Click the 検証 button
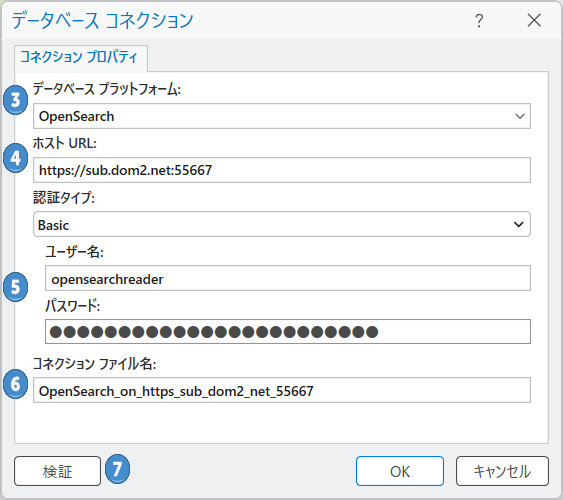This screenshot has width=563, height=500. [57, 471]
